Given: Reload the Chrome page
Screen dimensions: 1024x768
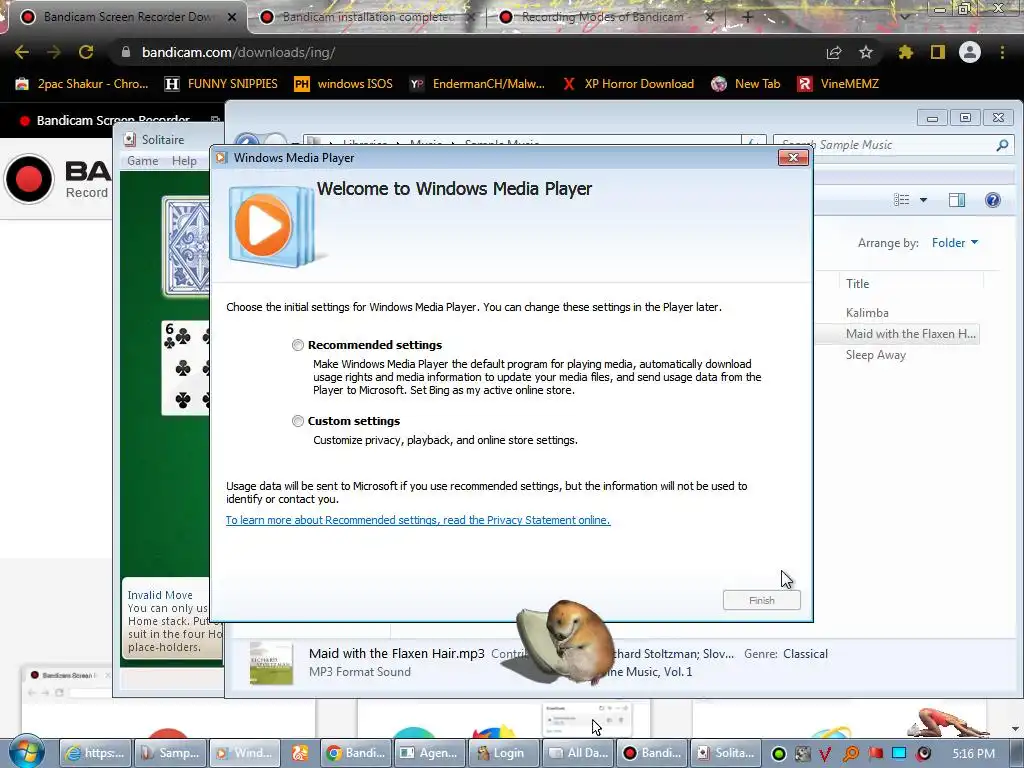Looking at the screenshot, I should pyautogui.click(x=86, y=52).
